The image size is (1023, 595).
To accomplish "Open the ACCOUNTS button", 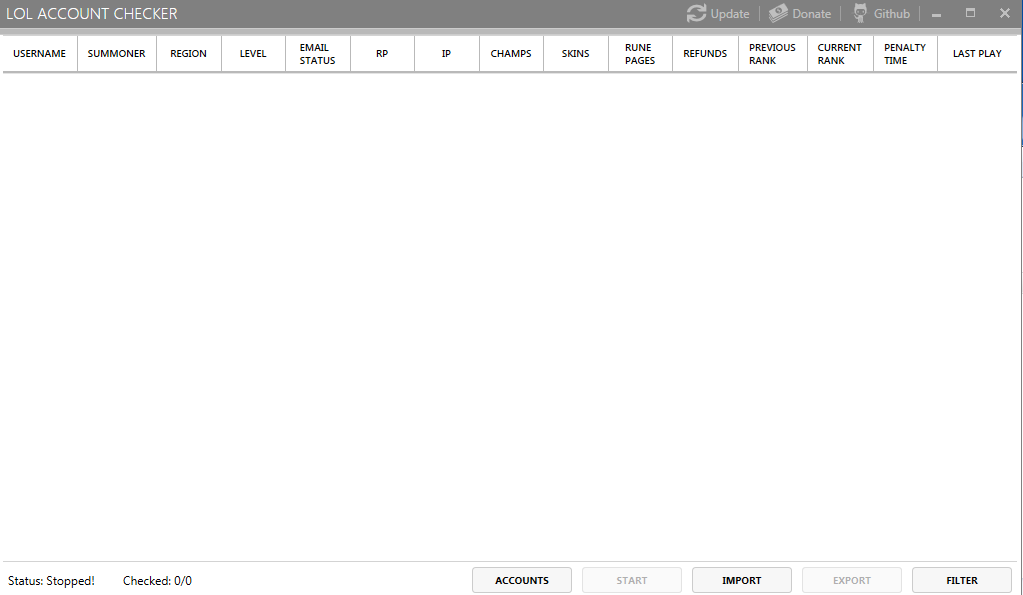I will pyautogui.click(x=522, y=580).
